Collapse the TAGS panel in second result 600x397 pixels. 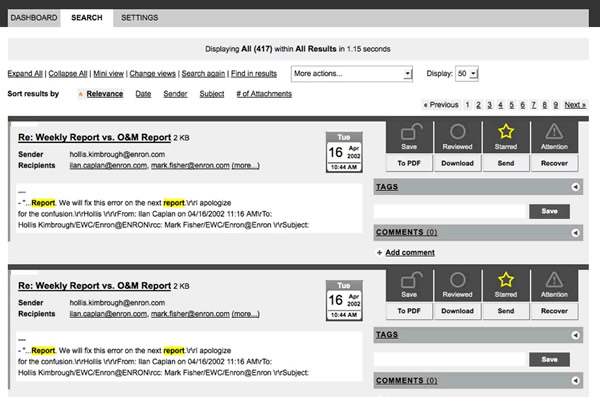tap(575, 335)
